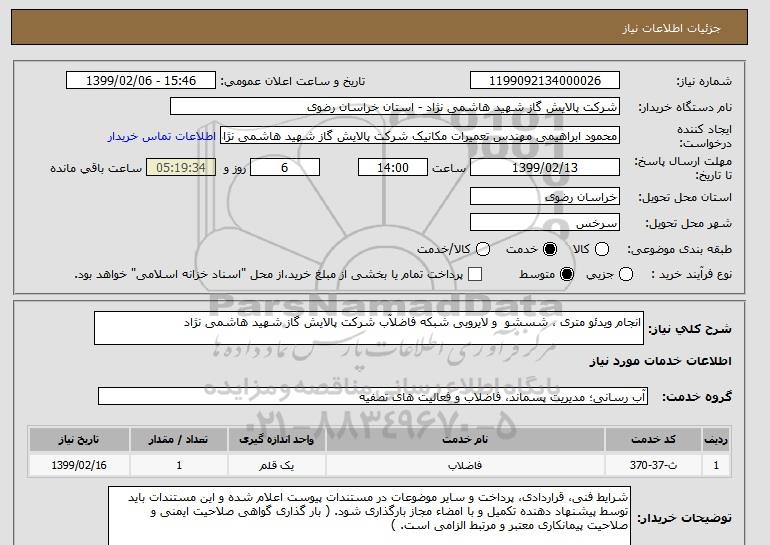Click the کد خدمت column header
This screenshot has width=770, height=545.
point(653,439)
